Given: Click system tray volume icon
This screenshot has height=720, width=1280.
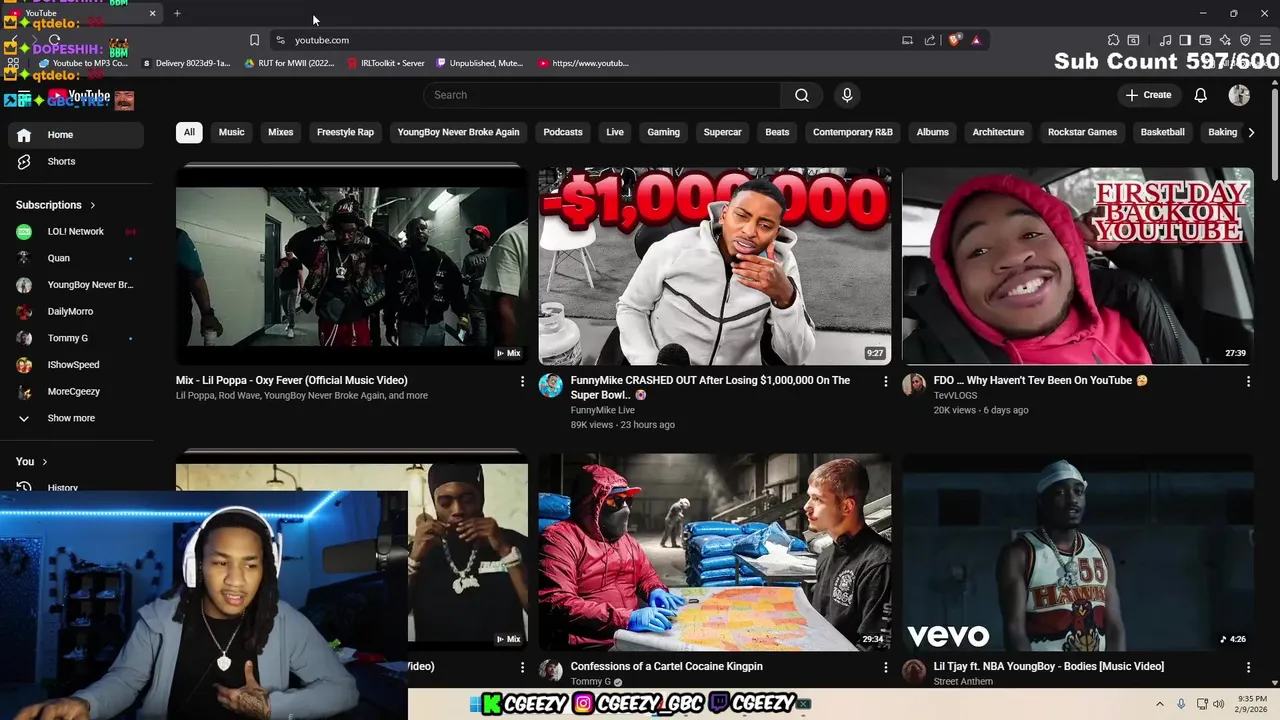Looking at the screenshot, I should pyautogui.click(x=1218, y=704).
